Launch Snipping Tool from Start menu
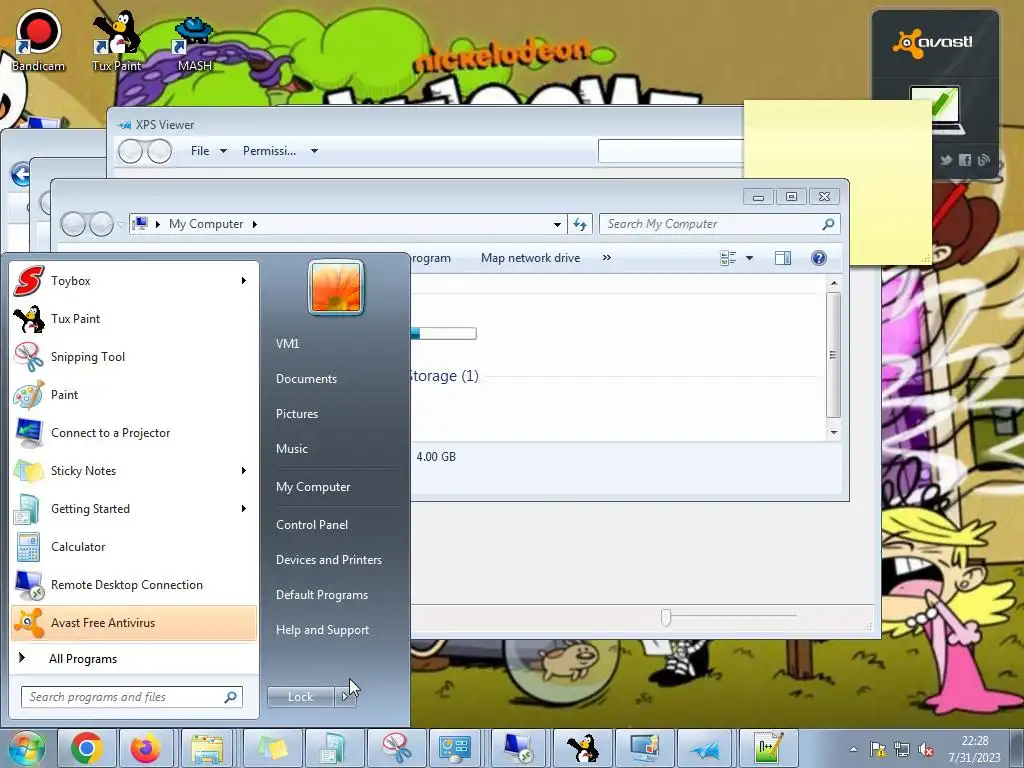 tap(133, 357)
